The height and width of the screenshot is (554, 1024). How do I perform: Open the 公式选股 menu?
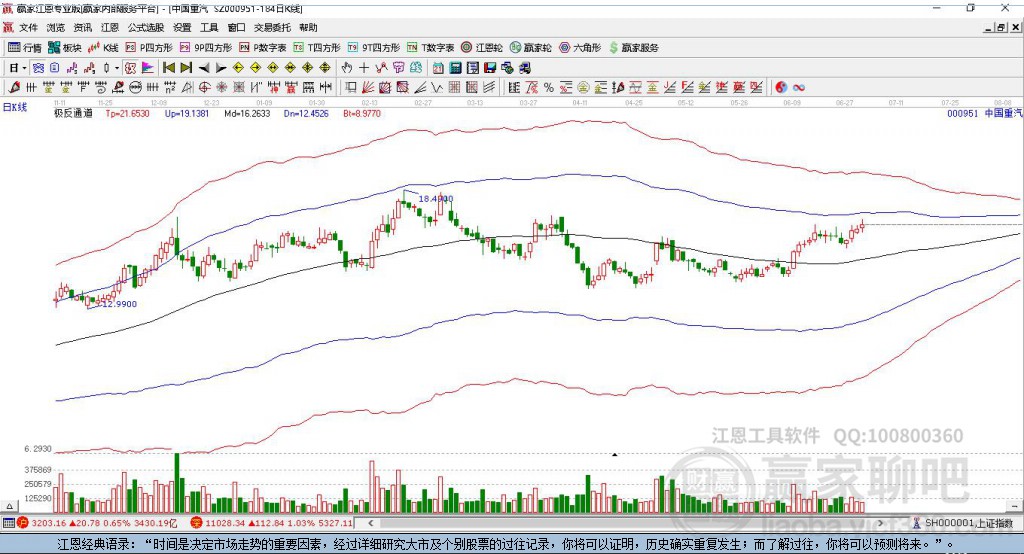[146, 27]
